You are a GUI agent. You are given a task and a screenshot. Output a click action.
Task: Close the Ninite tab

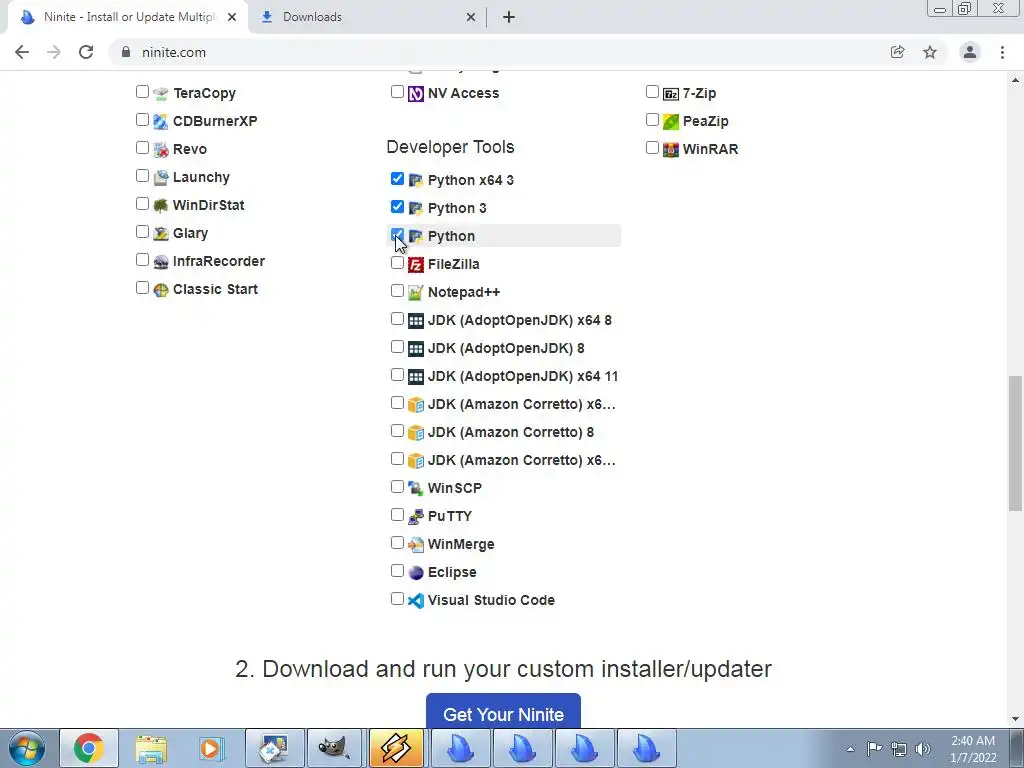(x=232, y=18)
